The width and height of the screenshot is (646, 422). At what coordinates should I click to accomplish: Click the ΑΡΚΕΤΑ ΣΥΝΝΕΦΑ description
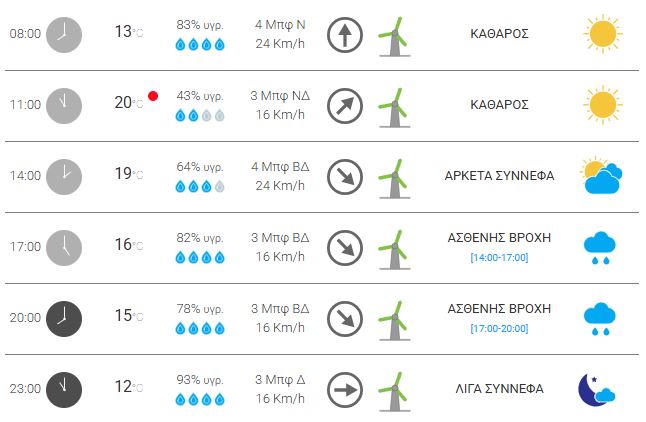[x=499, y=176]
